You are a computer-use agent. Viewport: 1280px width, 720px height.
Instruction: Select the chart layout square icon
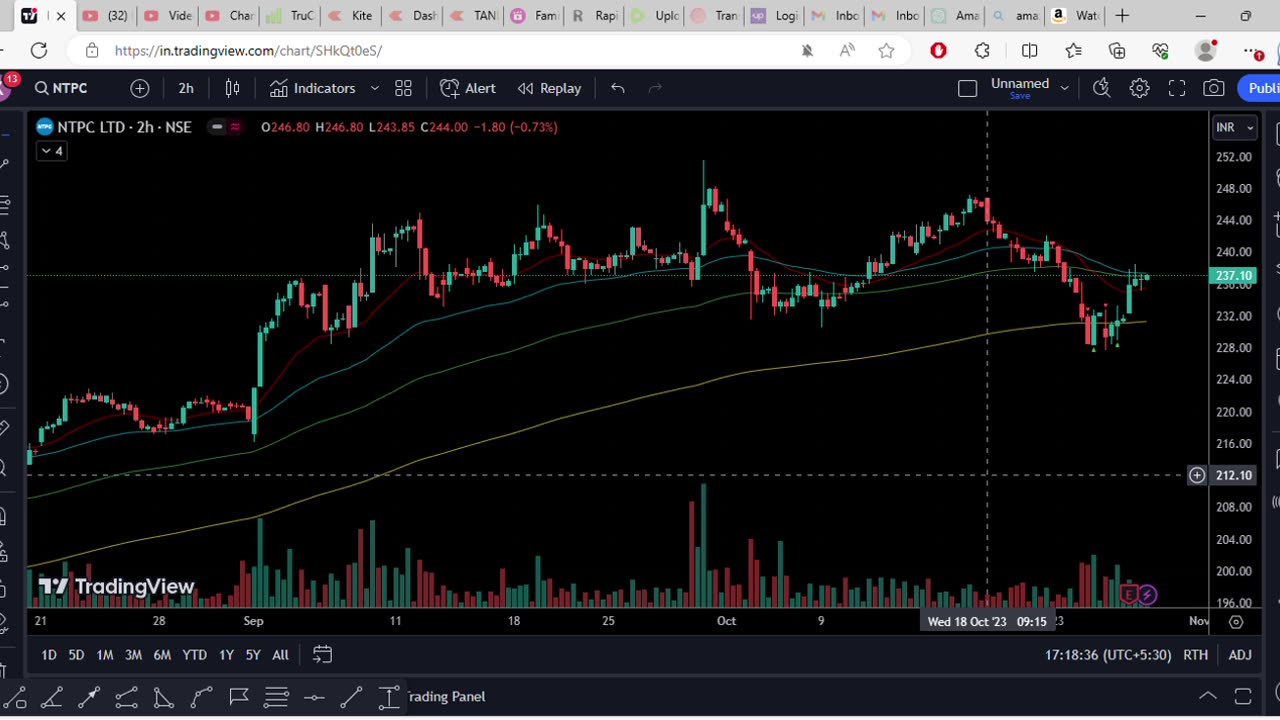(967, 88)
